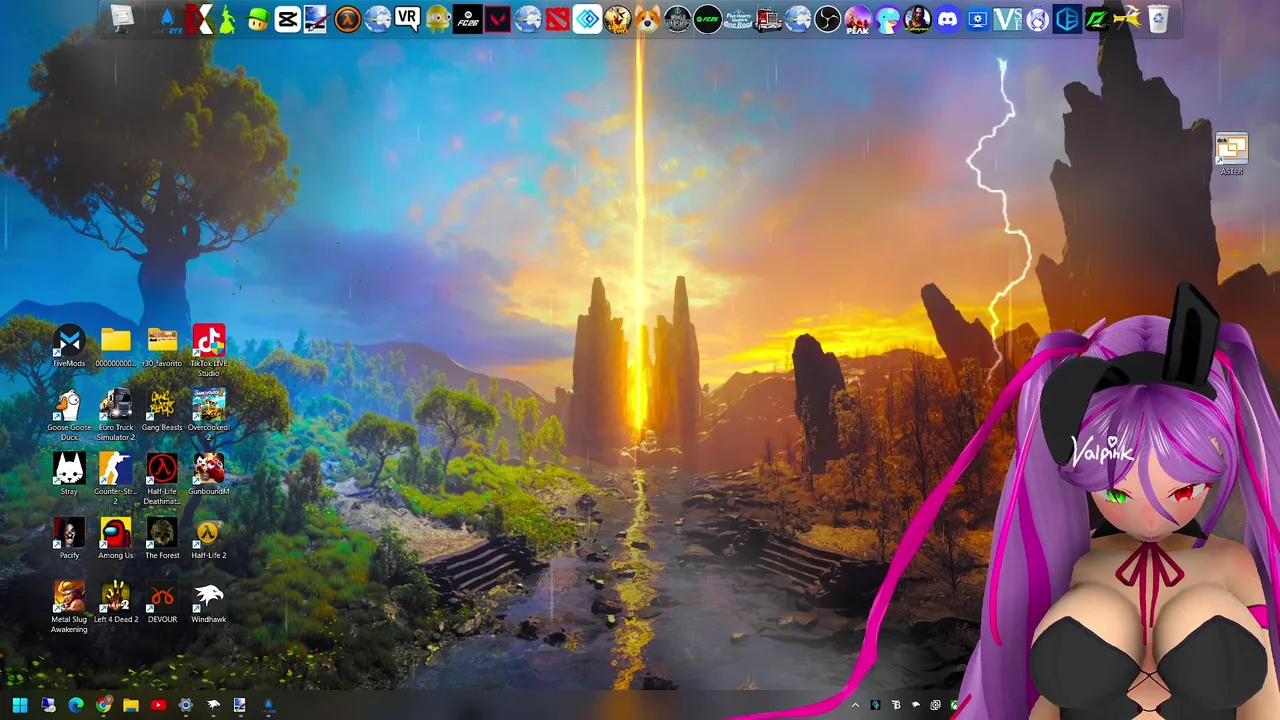Open the Among Us shortcut
This screenshot has width=1280, height=720.
[x=116, y=538]
